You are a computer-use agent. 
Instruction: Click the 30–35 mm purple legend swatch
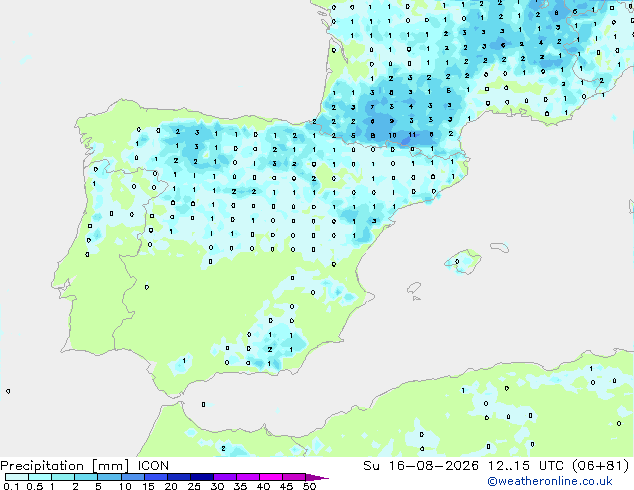tap(225, 477)
